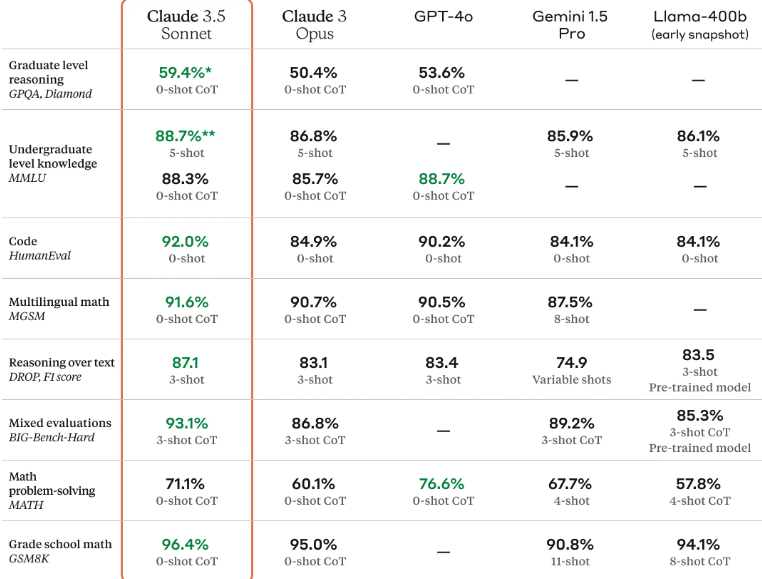The height and width of the screenshot is (579, 762).
Task: Select the Grade school math GSM8K label
Action: coord(60,551)
